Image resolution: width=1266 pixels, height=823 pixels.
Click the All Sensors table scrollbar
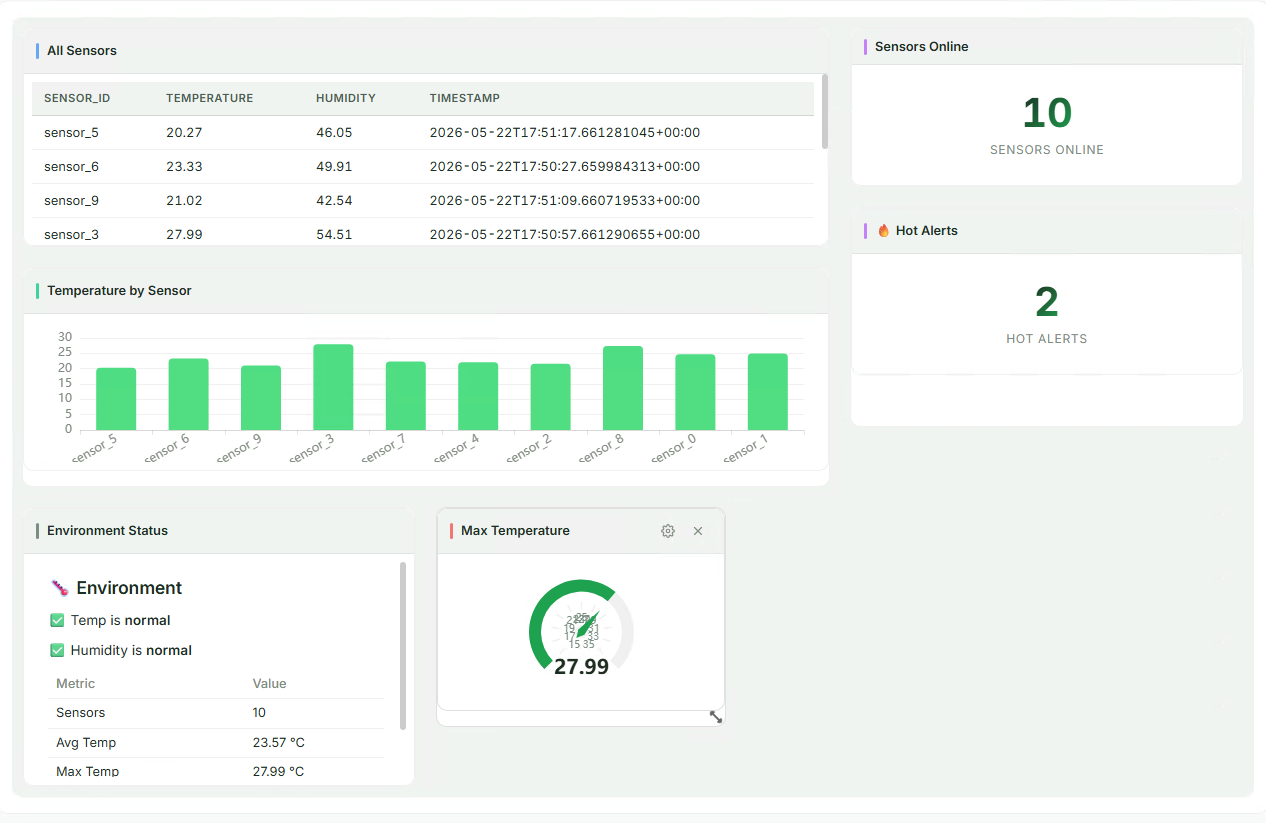click(825, 111)
